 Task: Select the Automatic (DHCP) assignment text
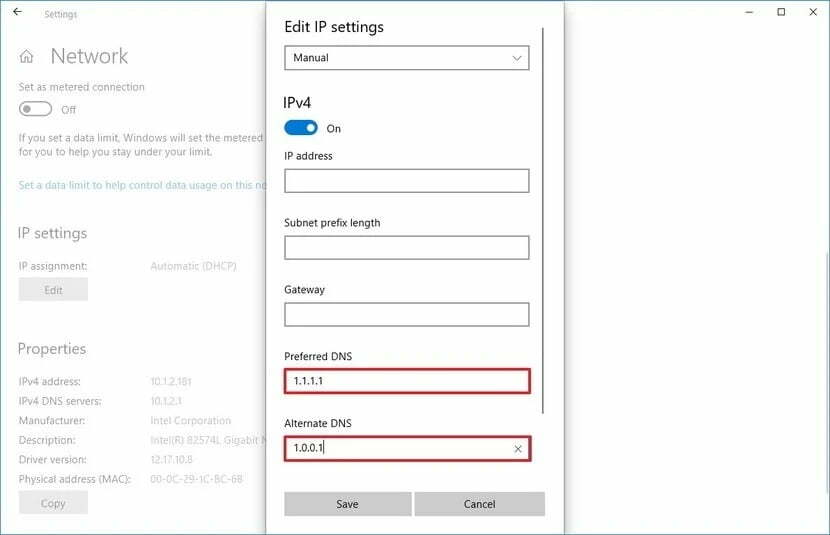pos(194,266)
